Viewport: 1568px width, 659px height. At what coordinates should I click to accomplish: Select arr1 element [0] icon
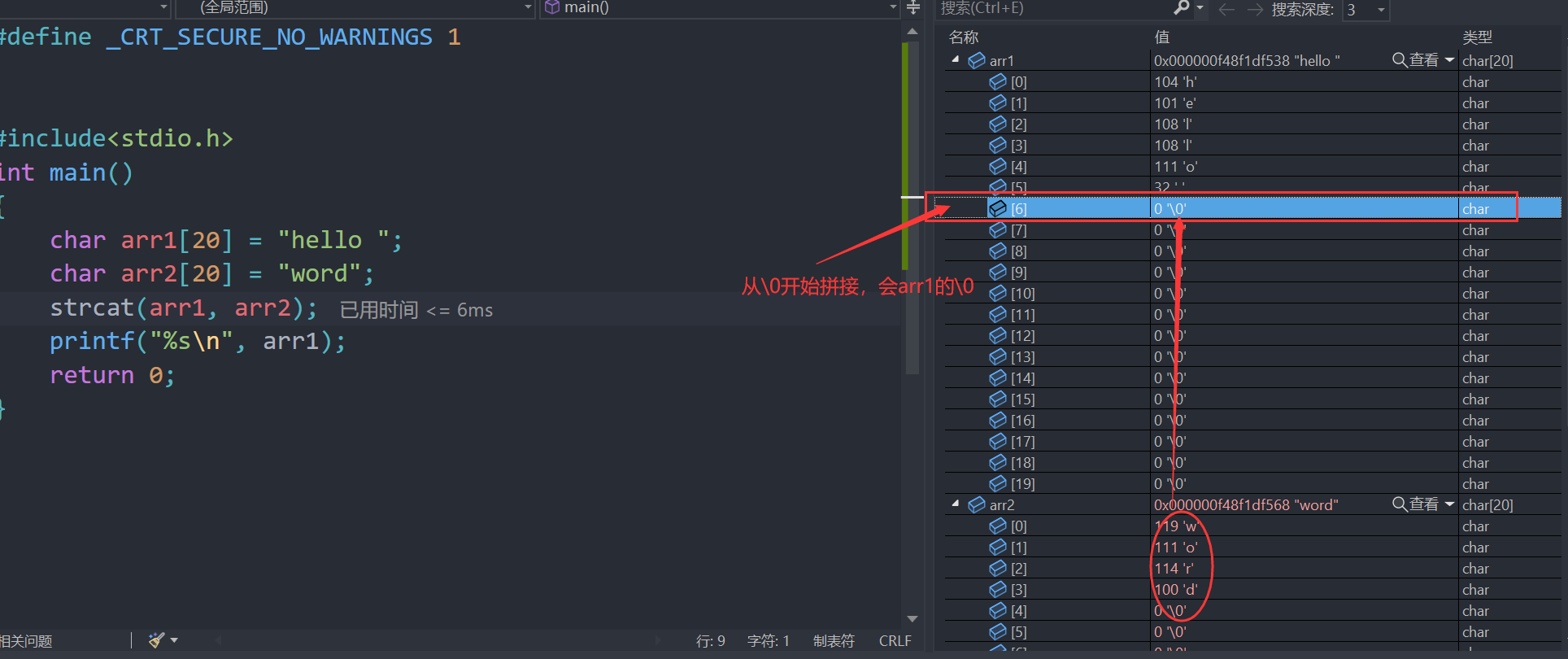click(998, 81)
